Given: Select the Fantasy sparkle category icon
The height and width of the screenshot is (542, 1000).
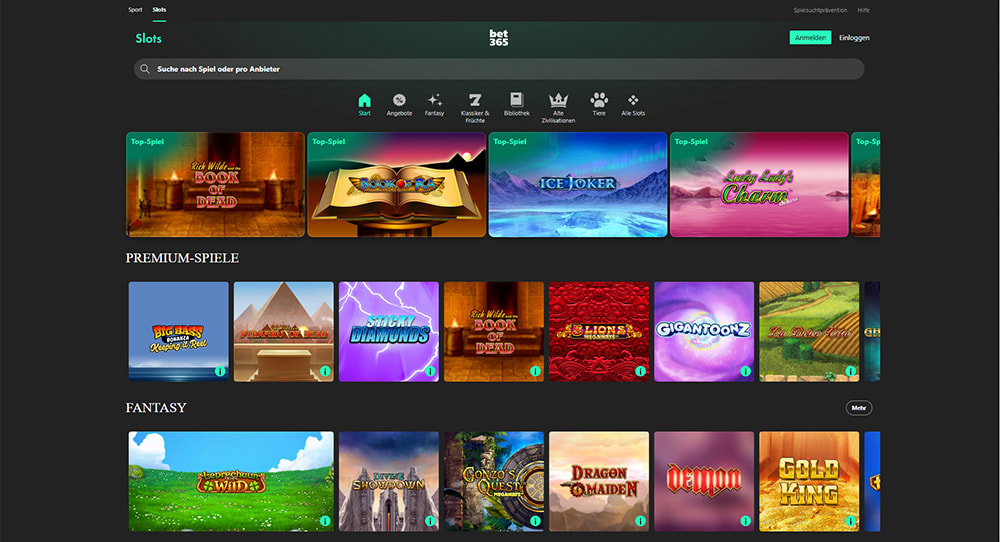Looking at the screenshot, I should point(434,103).
